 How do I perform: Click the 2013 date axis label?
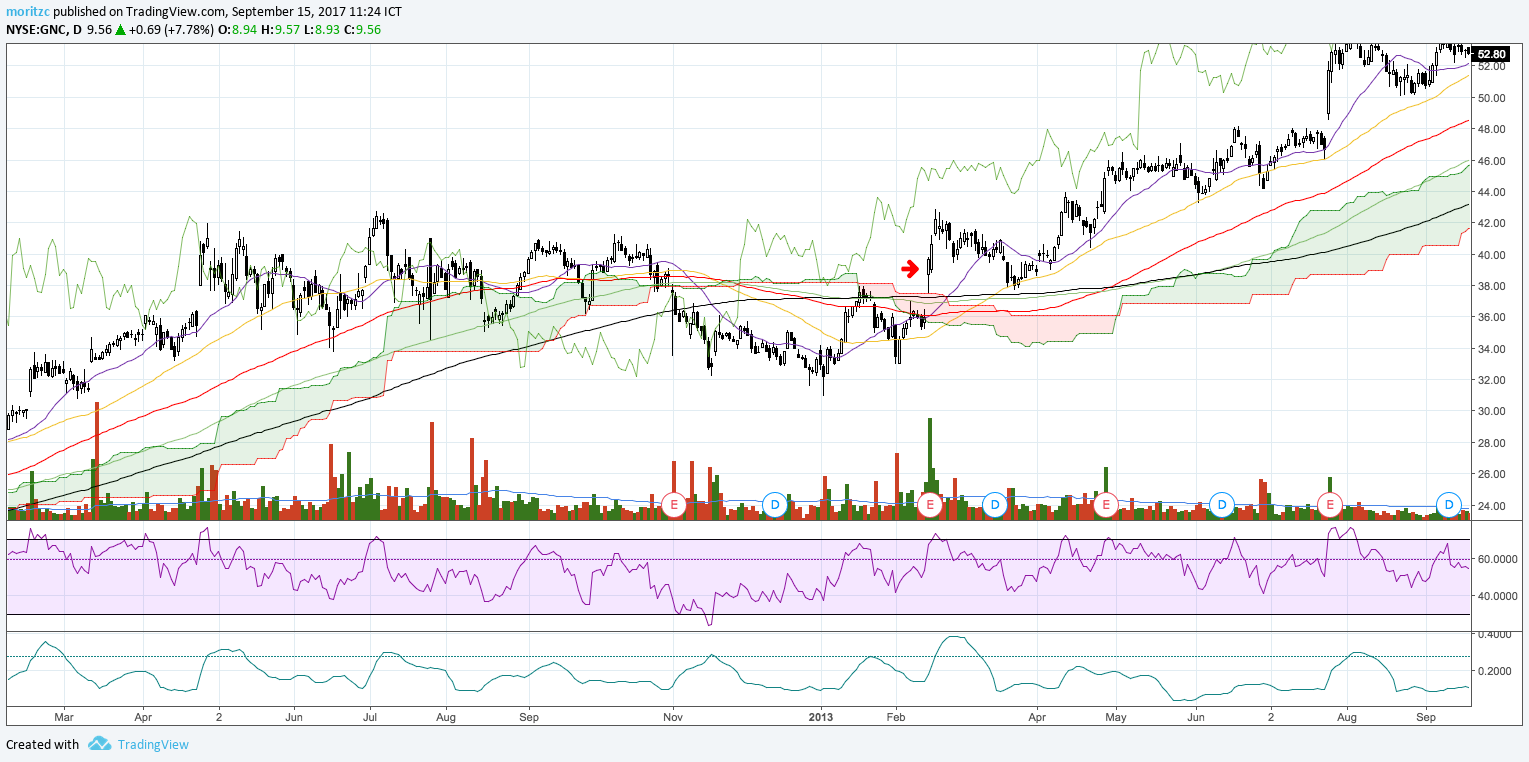[821, 717]
